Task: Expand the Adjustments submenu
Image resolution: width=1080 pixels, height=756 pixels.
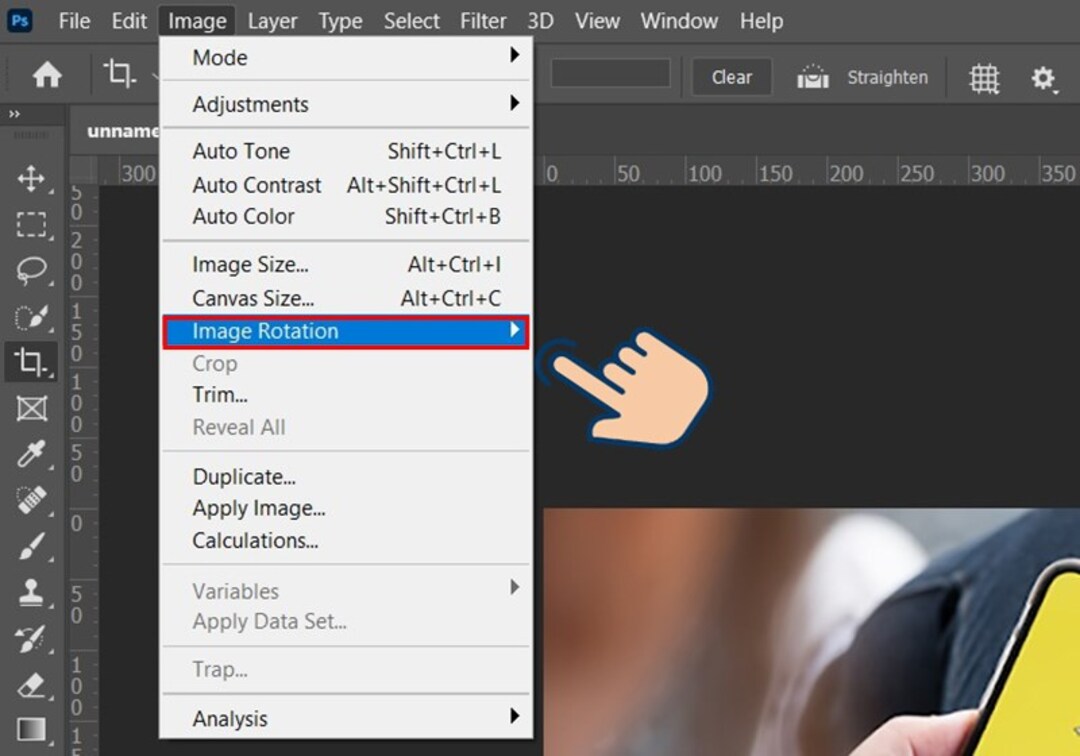Action: click(x=346, y=104)
